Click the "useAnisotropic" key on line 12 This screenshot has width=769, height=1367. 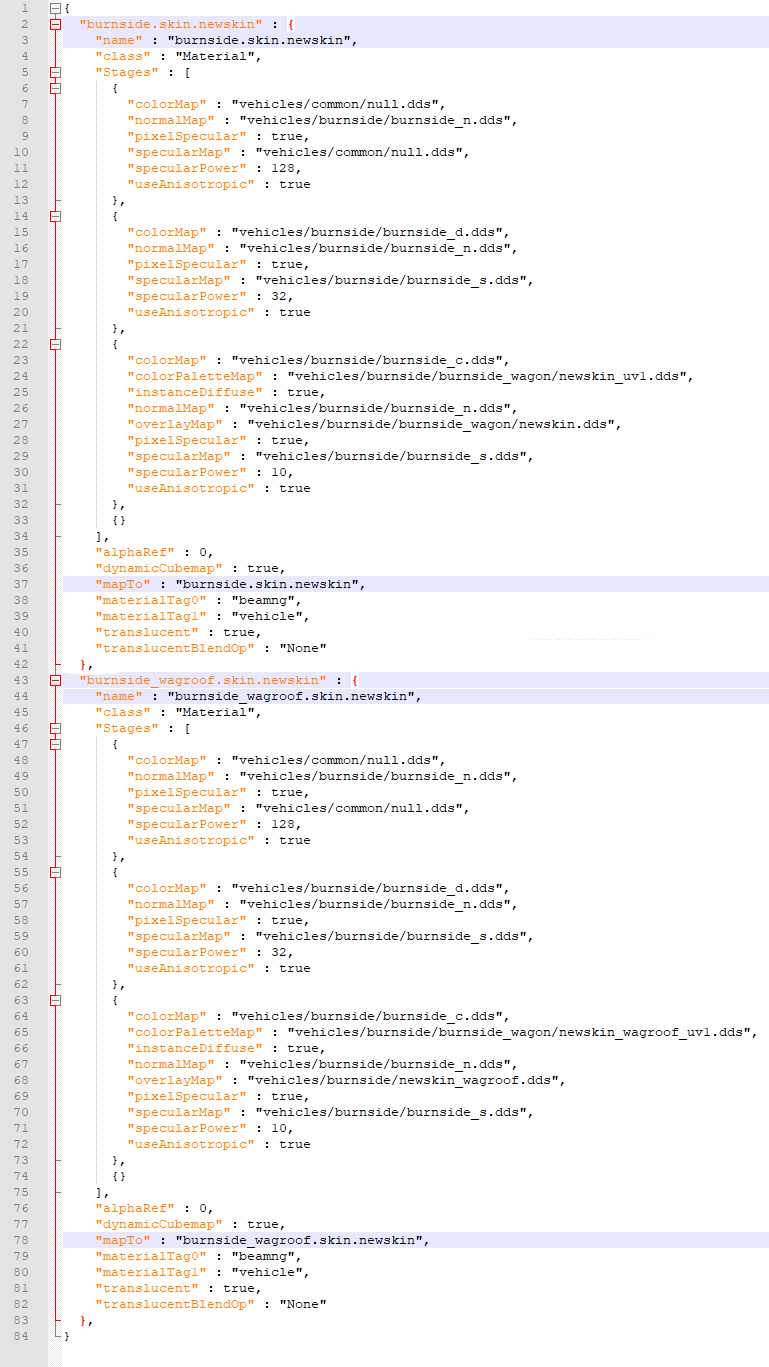(x=192, y=184)
